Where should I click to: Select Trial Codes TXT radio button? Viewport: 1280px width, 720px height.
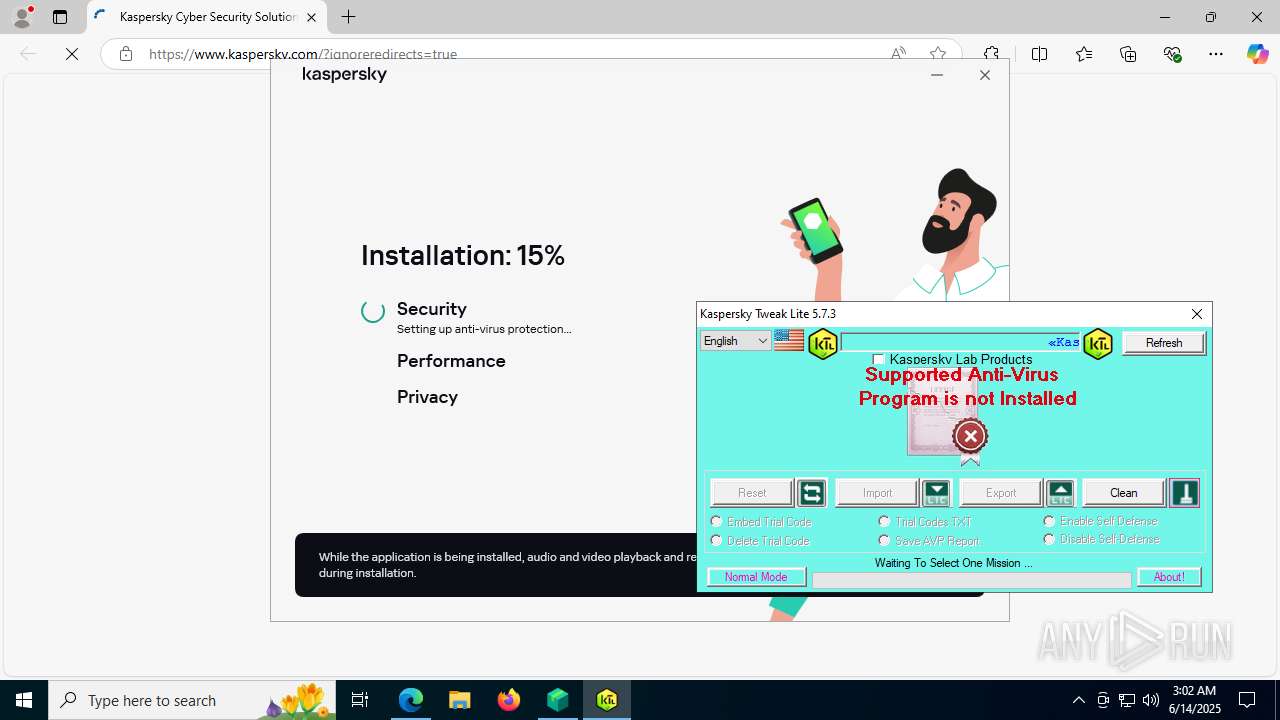point(884,521)
